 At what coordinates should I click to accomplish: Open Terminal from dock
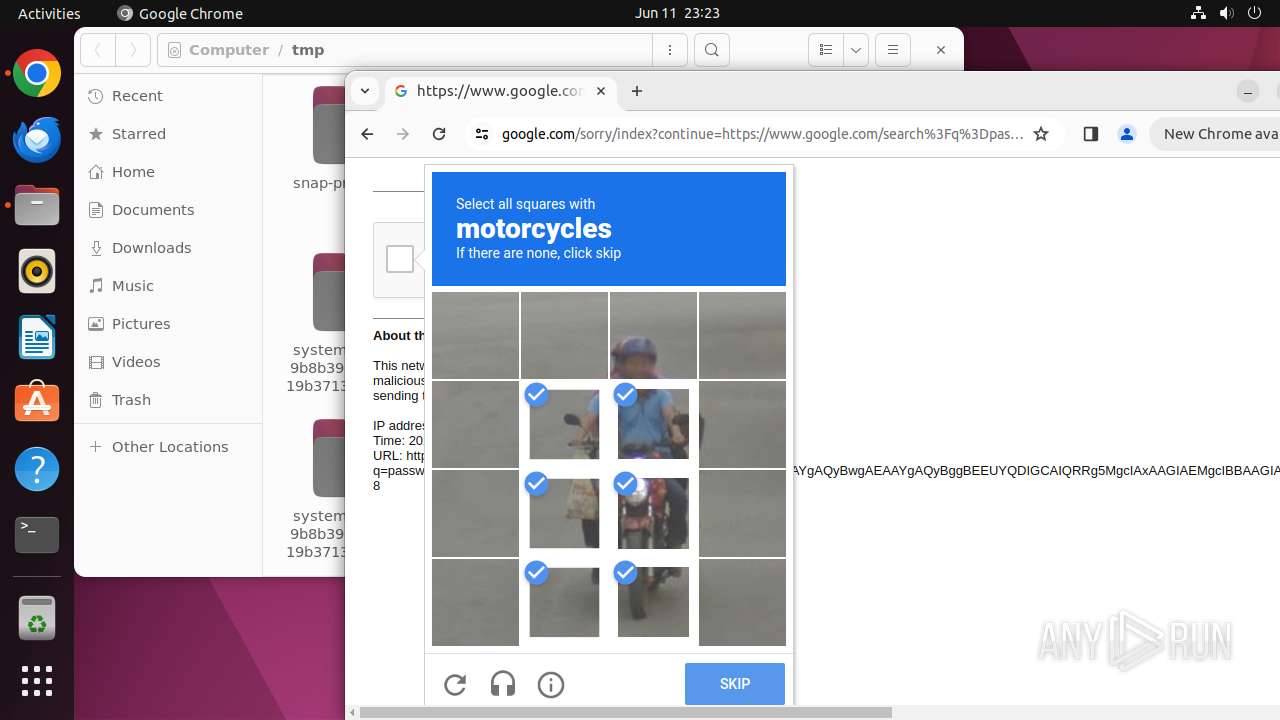point(37,535)
